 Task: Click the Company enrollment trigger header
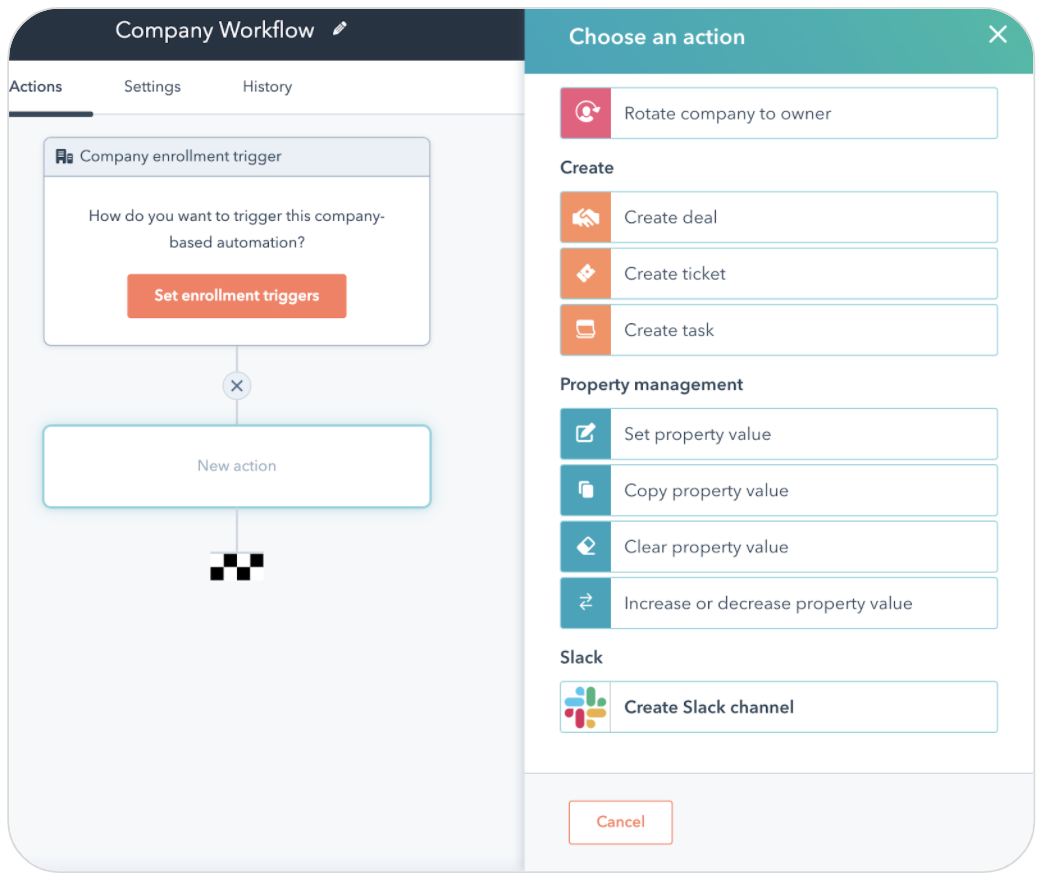[x=237, y=157]
